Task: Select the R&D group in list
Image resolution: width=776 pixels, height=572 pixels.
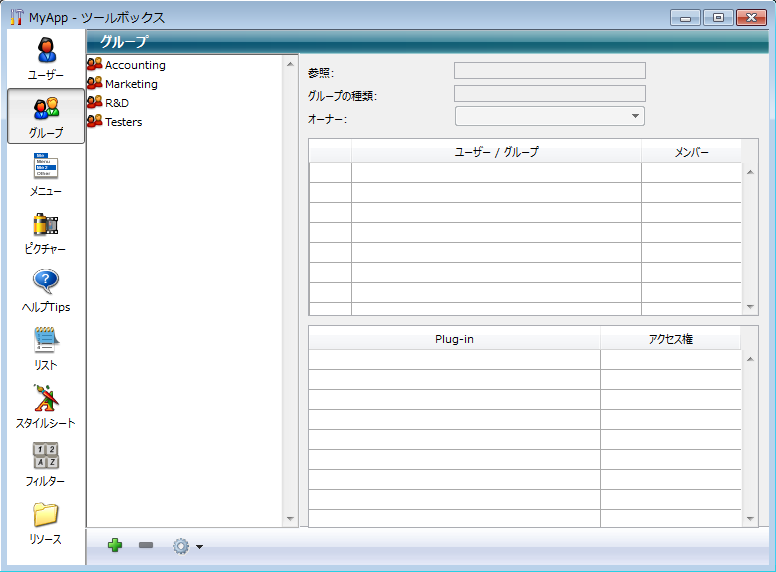Action: [x=116, y=103]
